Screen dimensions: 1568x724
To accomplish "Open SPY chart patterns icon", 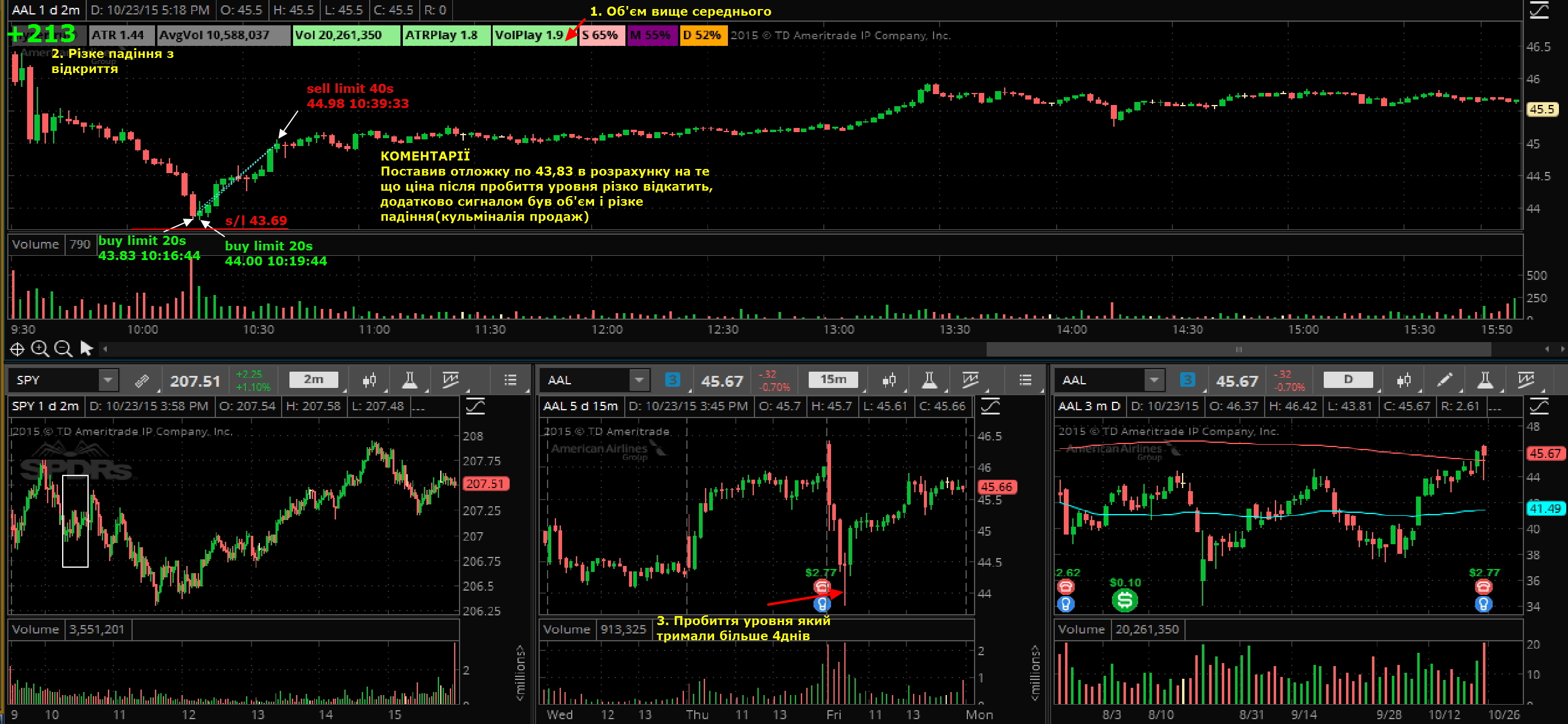I will tap(450, 381).
